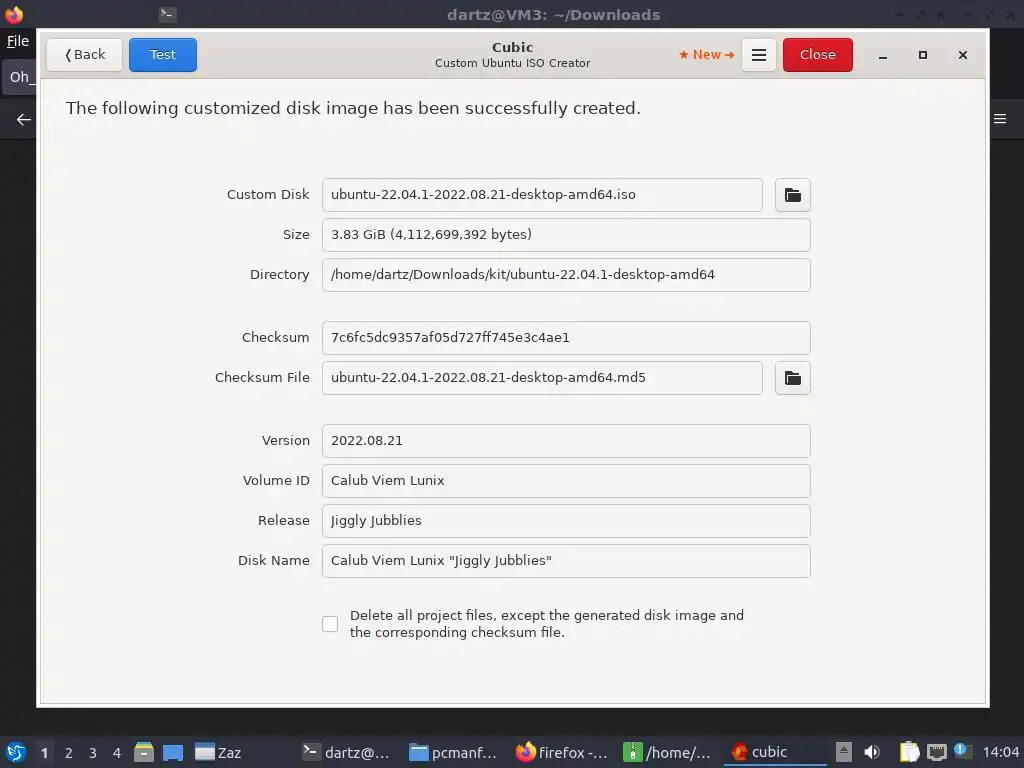Open folder icon next to Checksum File
The image size is (1024, 768).
(x=793, y=377)
